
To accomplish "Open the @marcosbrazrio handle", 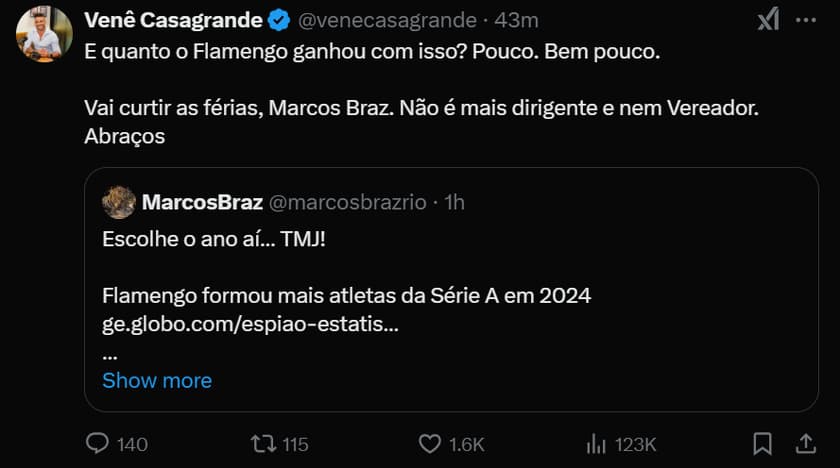I will [x=348, y=202].
